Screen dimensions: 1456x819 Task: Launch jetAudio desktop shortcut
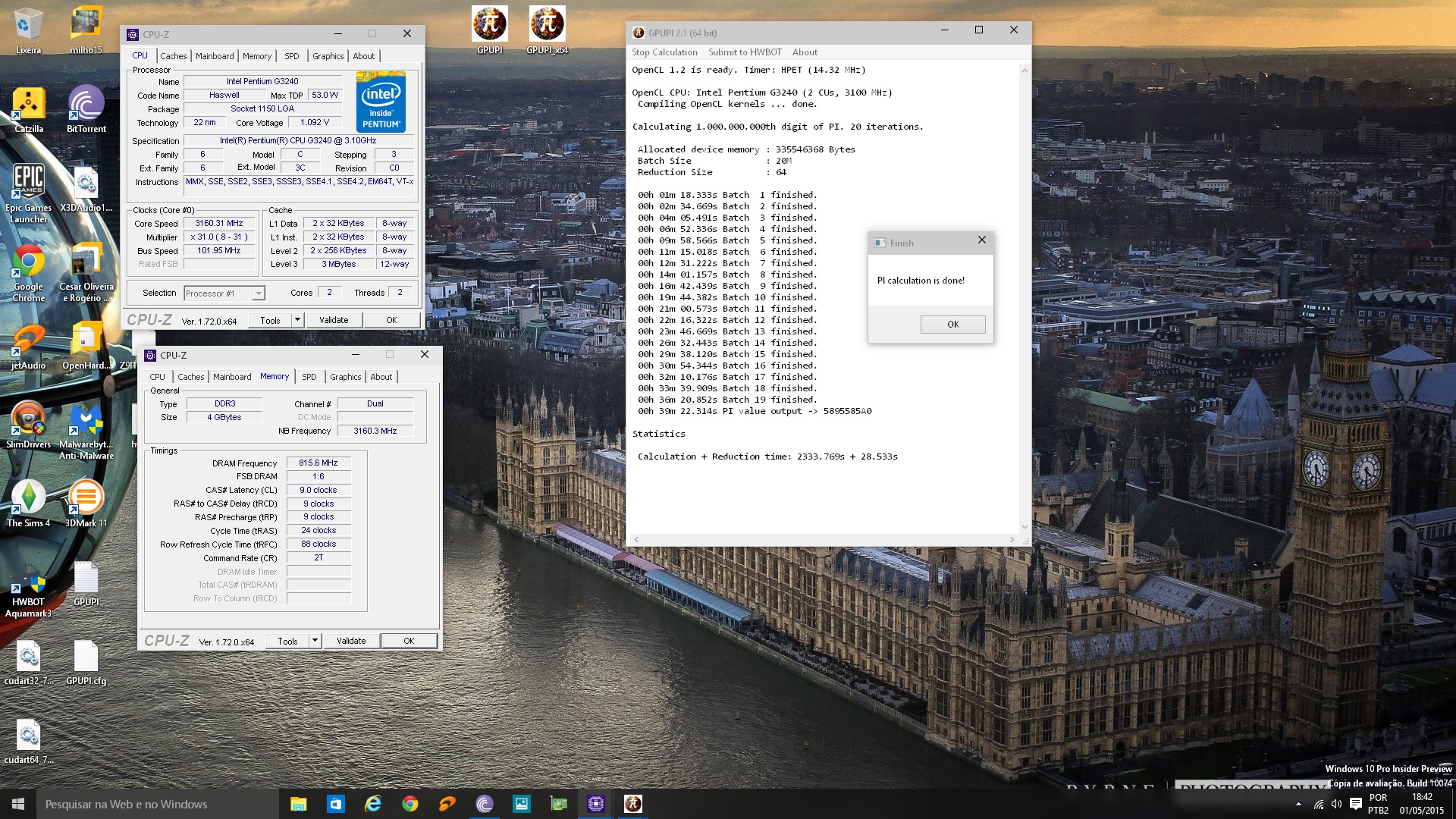coord(28,347)
